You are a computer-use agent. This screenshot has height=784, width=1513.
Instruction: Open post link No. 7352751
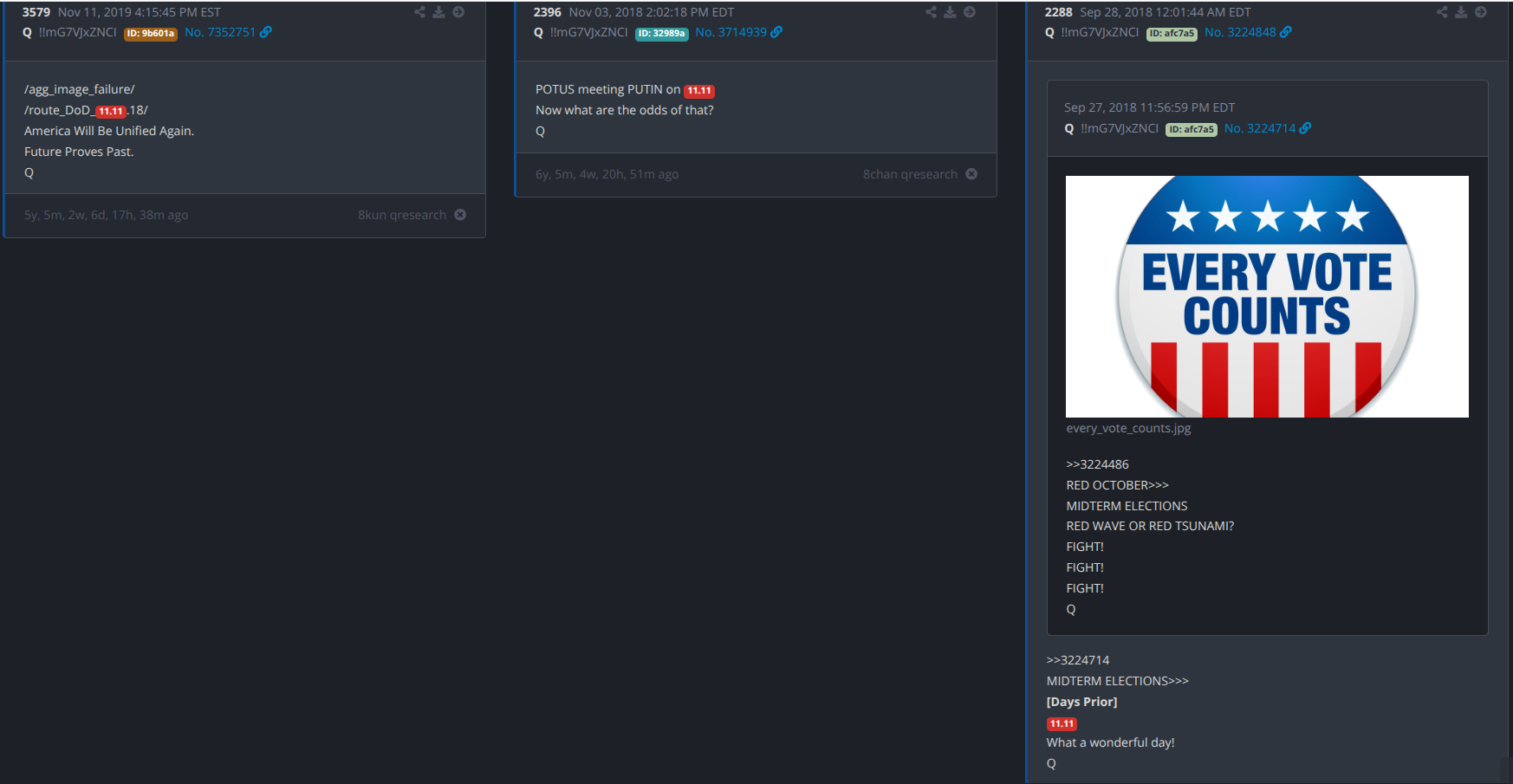[x=220, y=32]
